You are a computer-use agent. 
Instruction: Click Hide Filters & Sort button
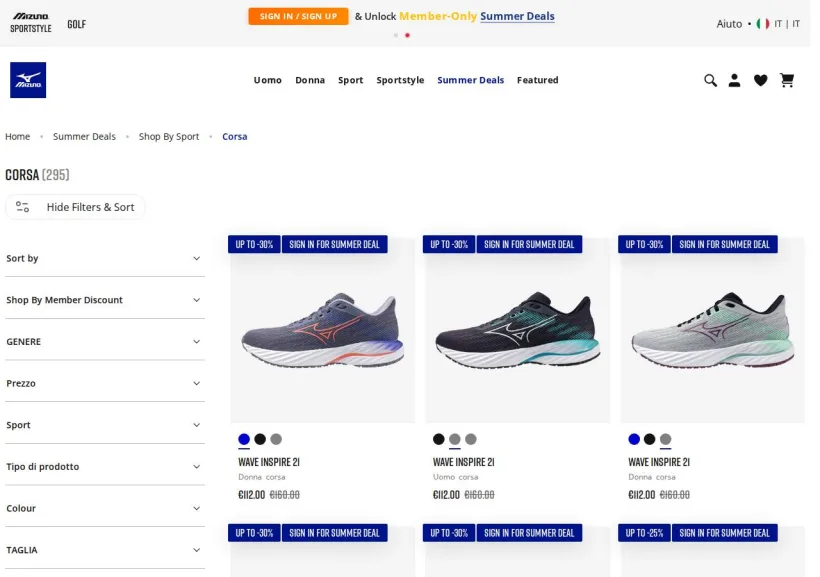click(75, 207)
